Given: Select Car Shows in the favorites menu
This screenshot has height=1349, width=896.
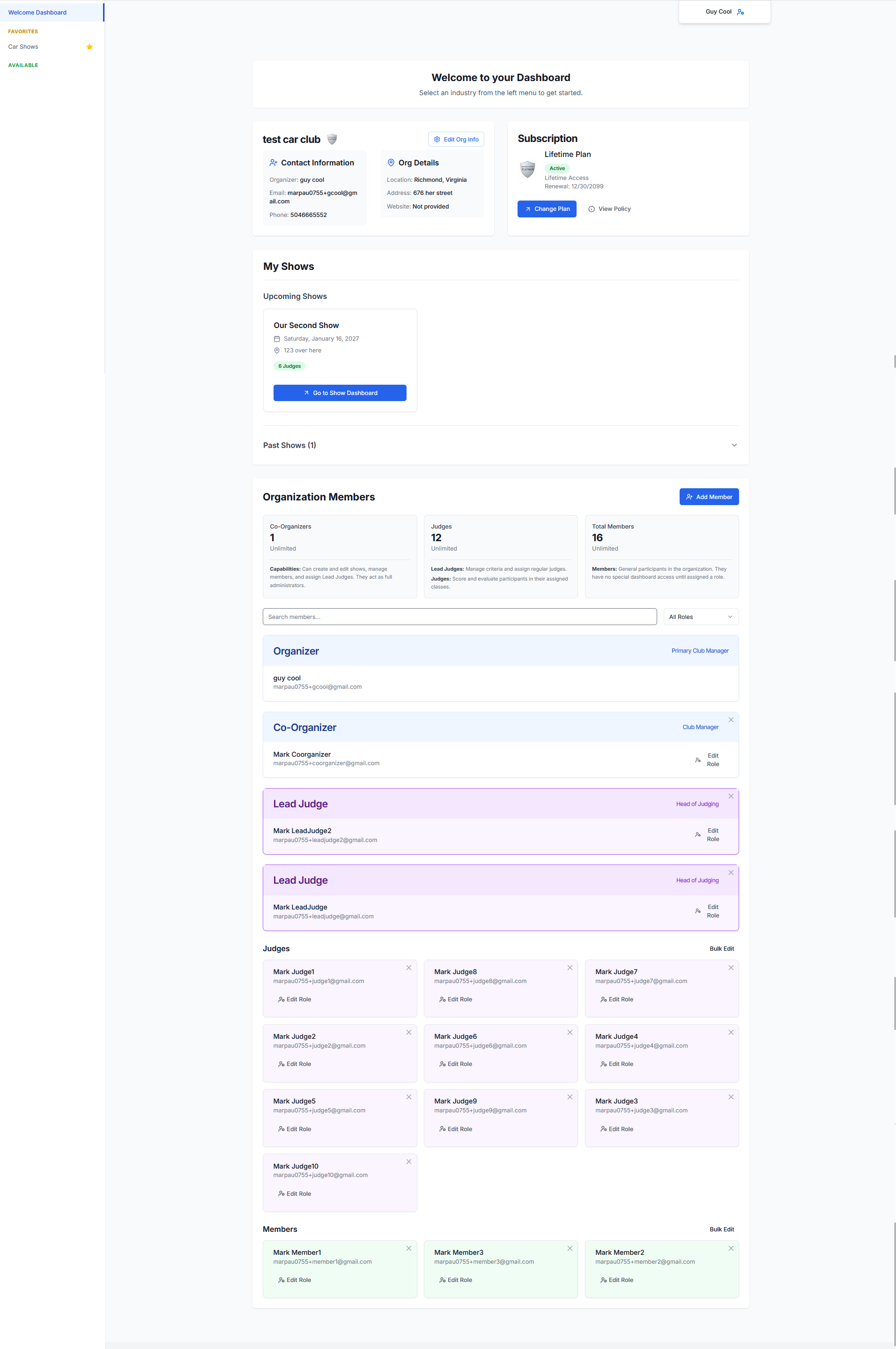Looking at the screenshot, I should pos(23,47).
